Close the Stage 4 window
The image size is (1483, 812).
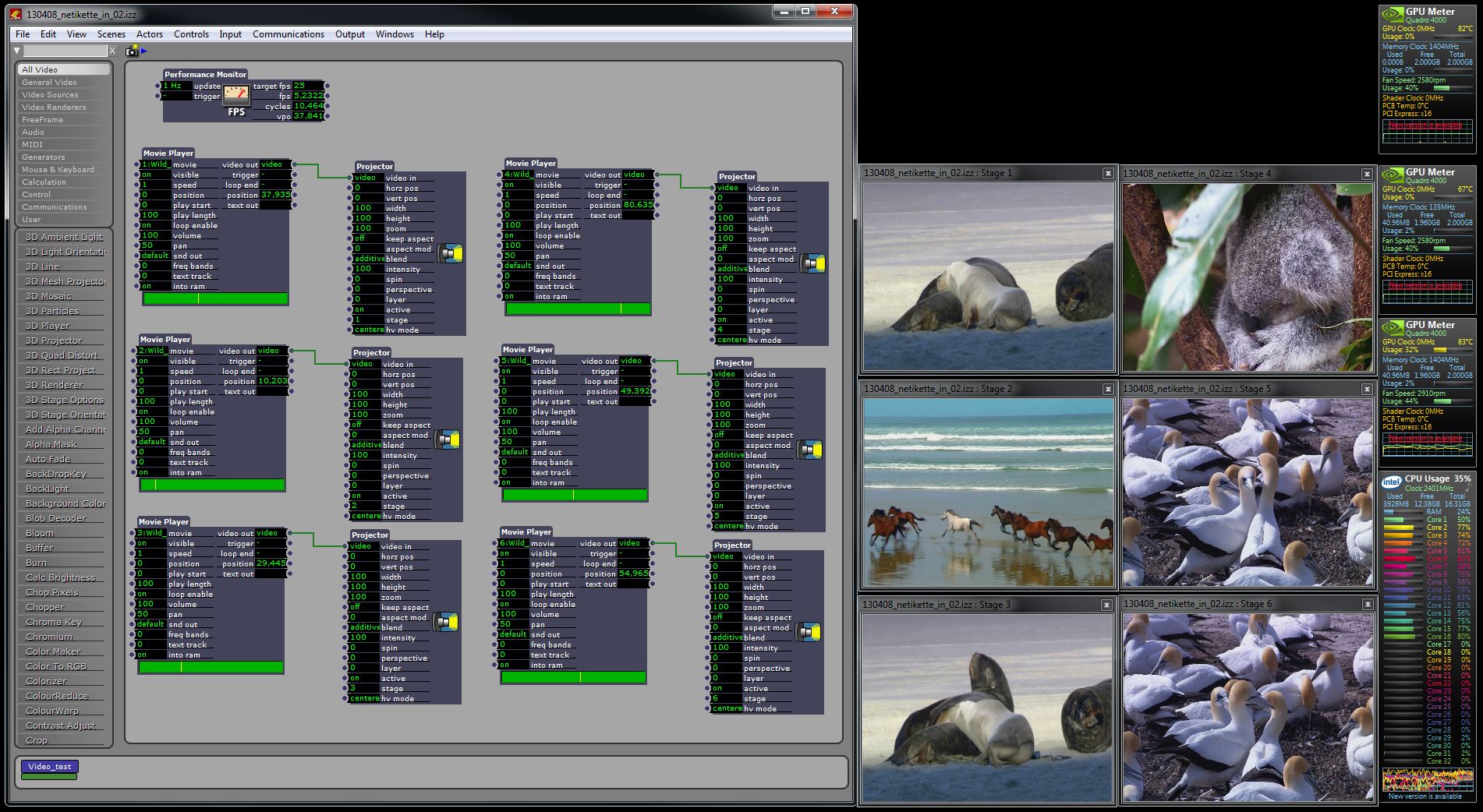tap(1367, 174)
